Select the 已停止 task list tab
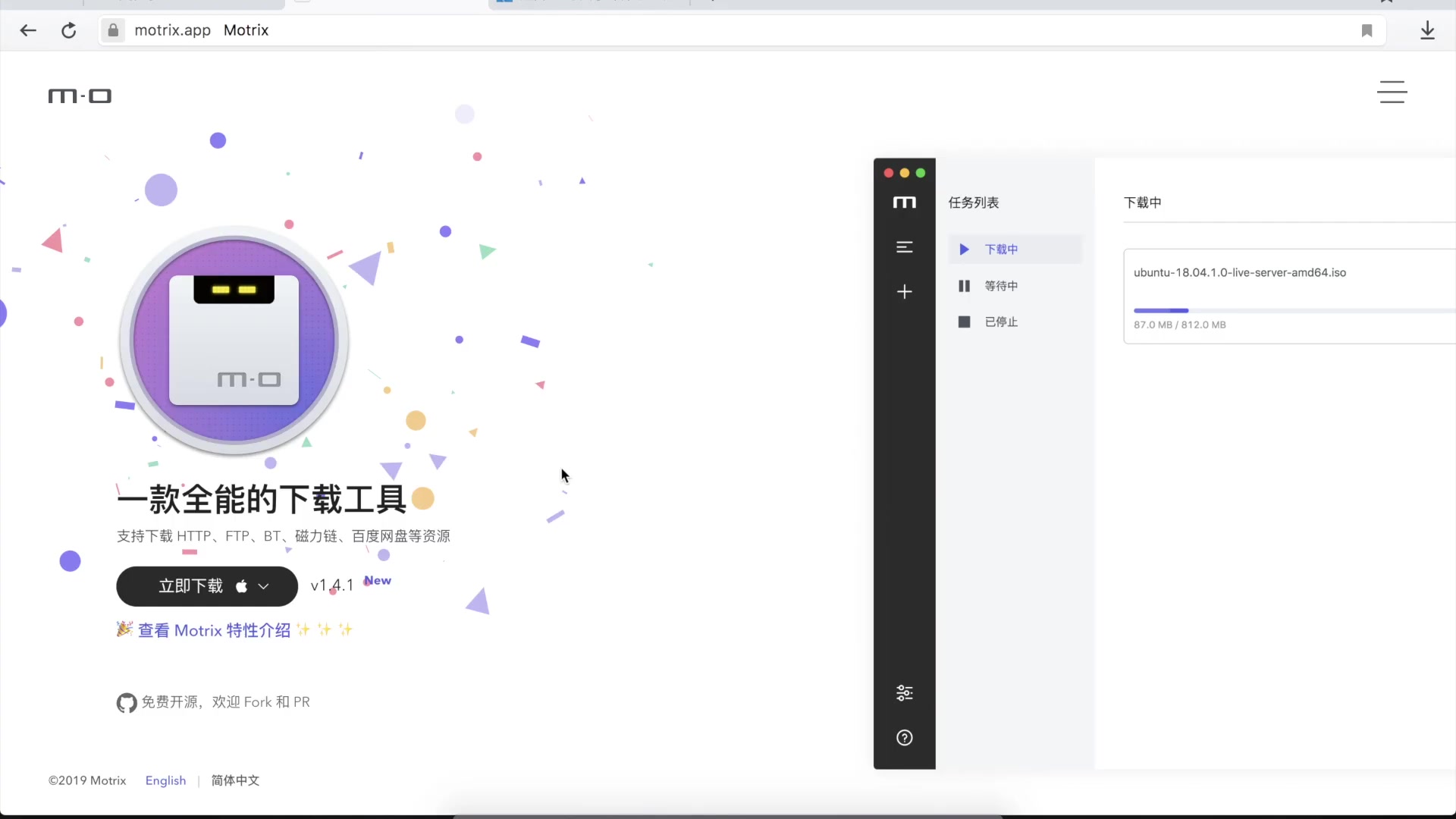The image size is (1456, 819). (x=1015, y=322)
